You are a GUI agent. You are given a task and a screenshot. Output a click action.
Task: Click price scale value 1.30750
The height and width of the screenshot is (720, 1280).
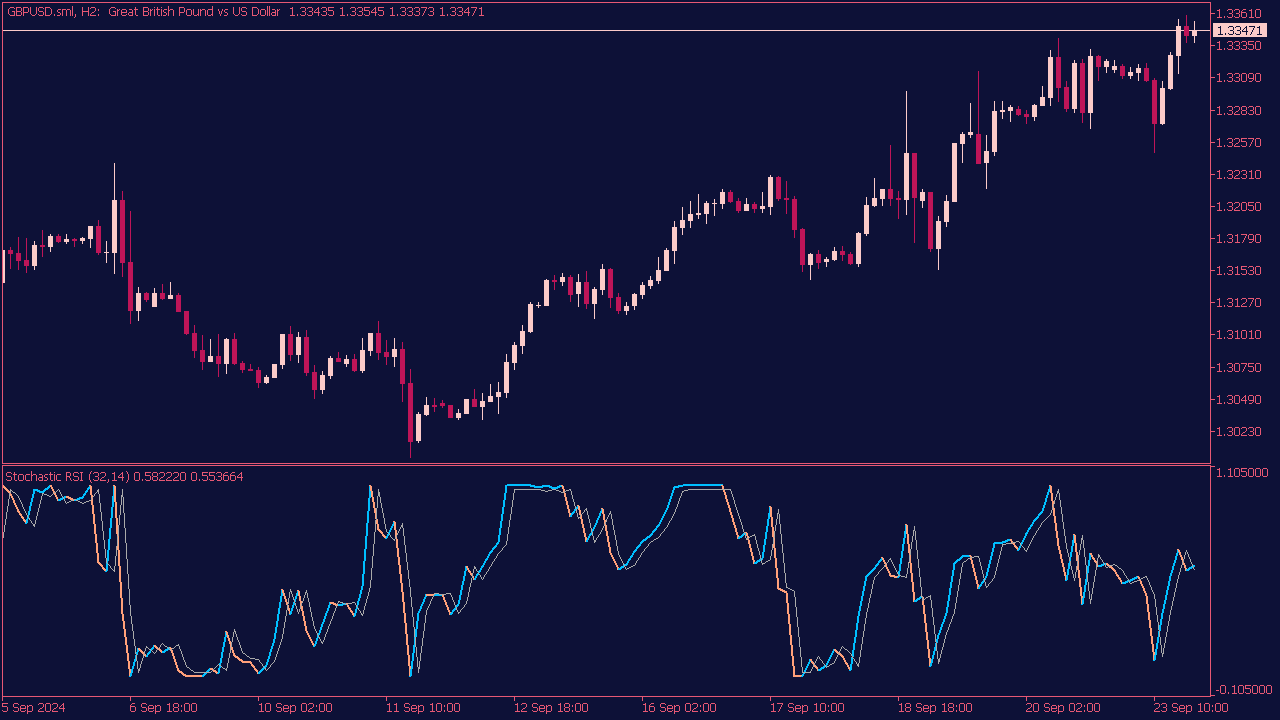pos(1240,367)
